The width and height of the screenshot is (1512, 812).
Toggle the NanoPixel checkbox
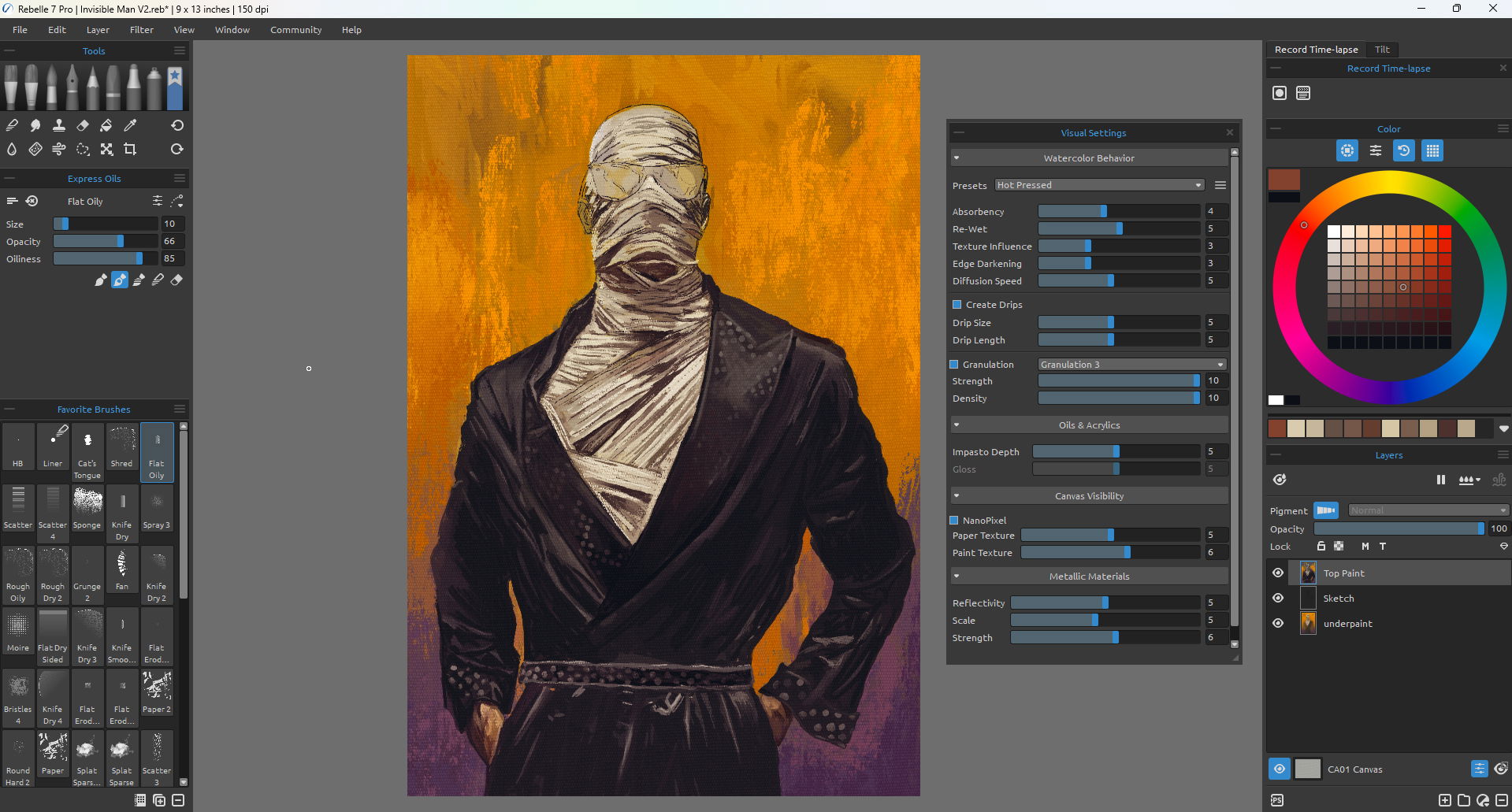(954, 521)
